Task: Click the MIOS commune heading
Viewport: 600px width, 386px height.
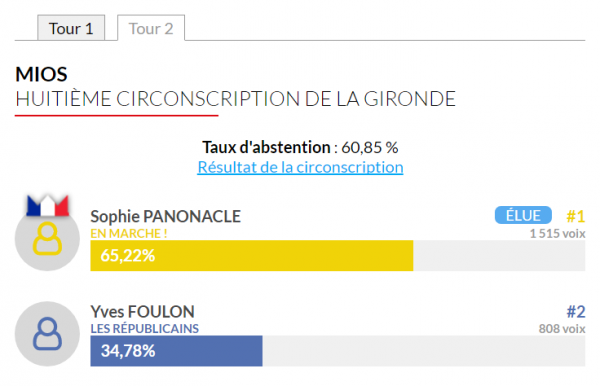Action: (41, 74)
